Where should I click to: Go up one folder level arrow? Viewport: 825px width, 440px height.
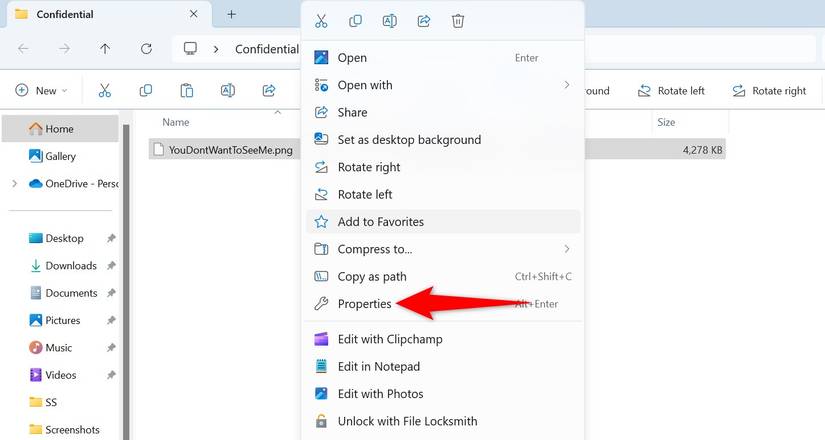[x=105, y=49]
